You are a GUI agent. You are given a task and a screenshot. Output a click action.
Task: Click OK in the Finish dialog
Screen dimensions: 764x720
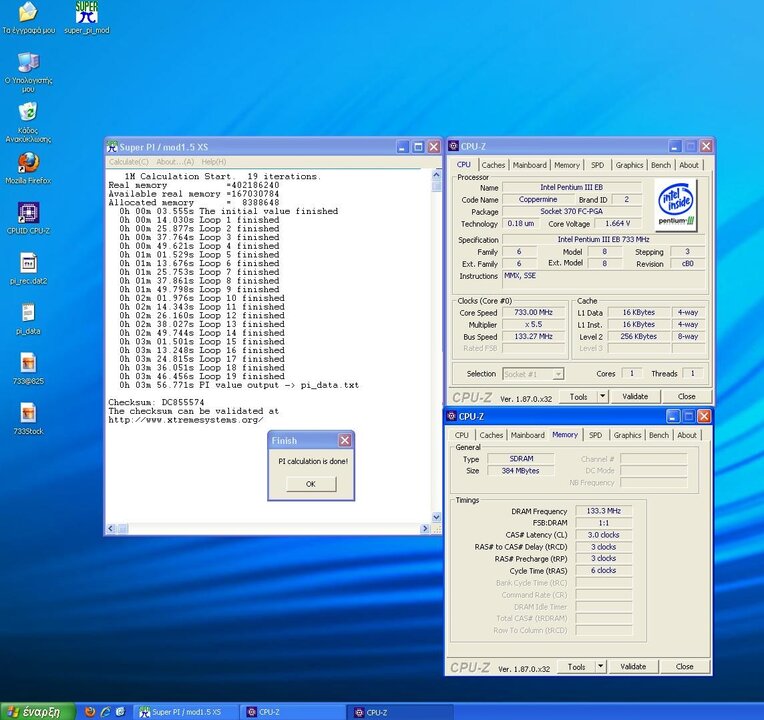pyautogui.click(x=311, y=484)
